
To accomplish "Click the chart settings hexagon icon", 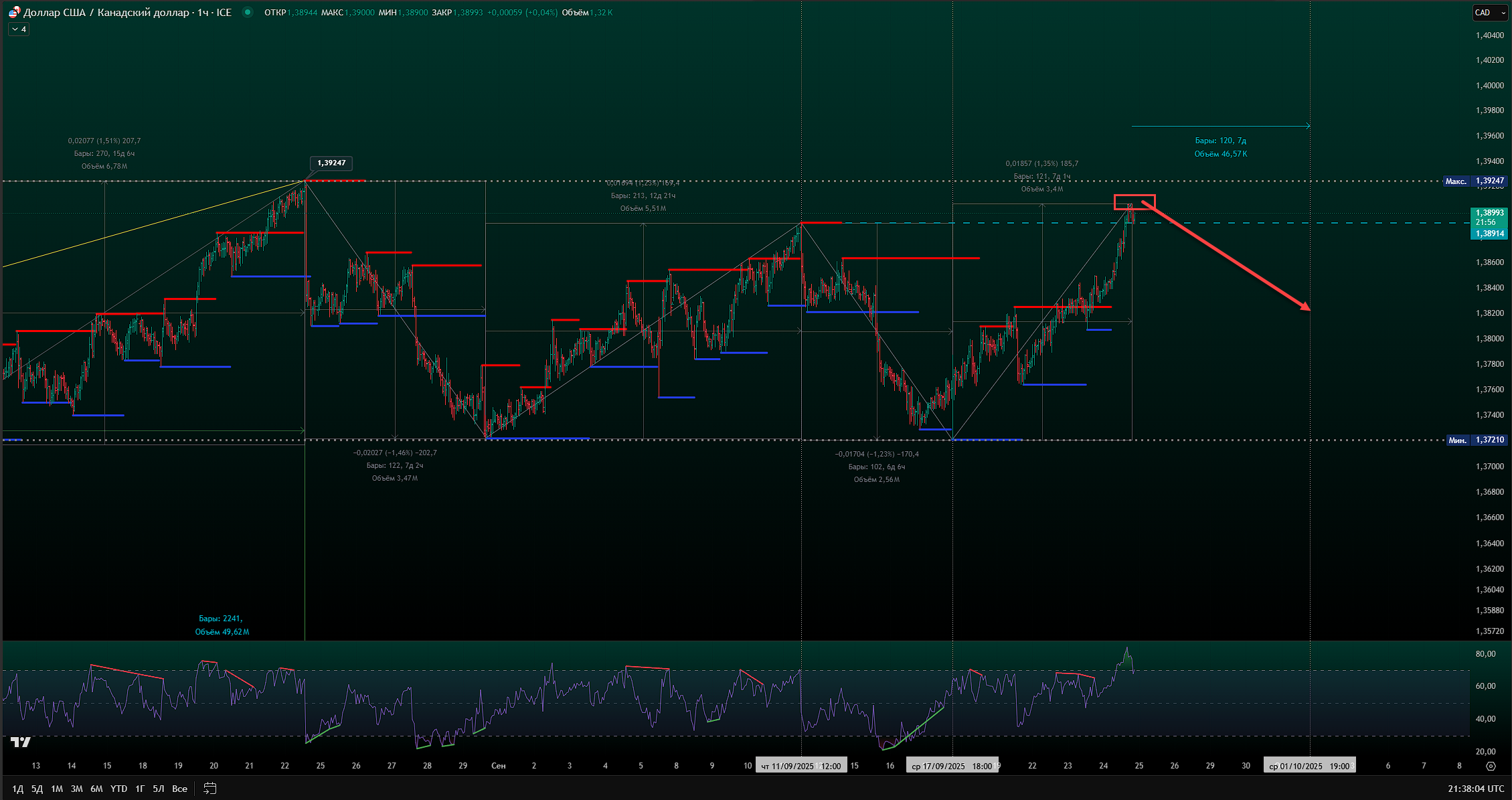I will pyautogui.click(x=1491, y=766).
